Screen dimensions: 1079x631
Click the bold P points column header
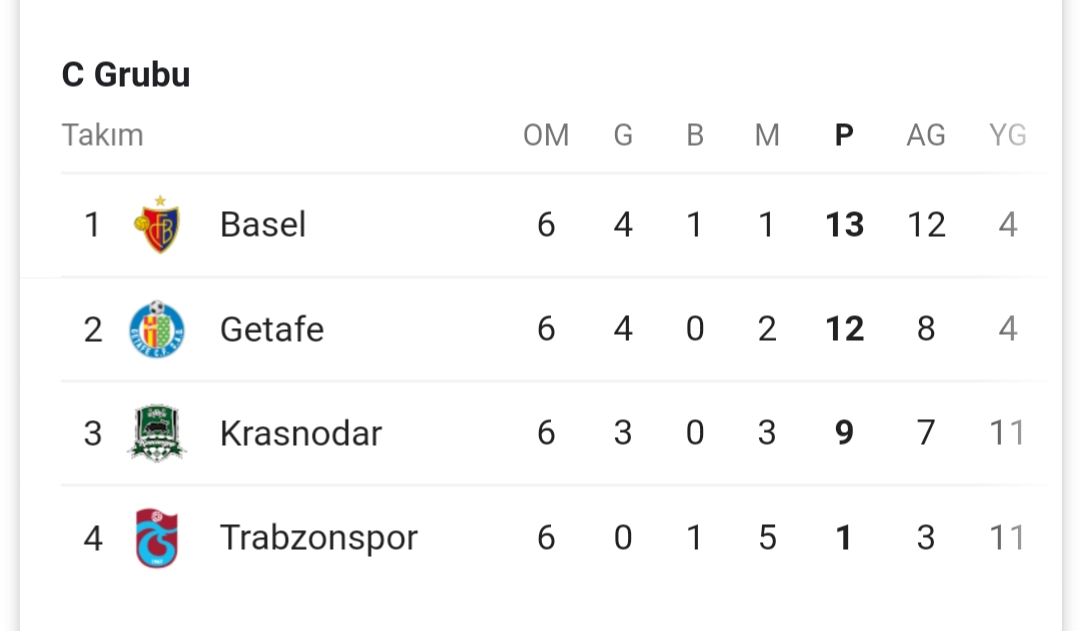pyautogui.click(x=844, y=135)
